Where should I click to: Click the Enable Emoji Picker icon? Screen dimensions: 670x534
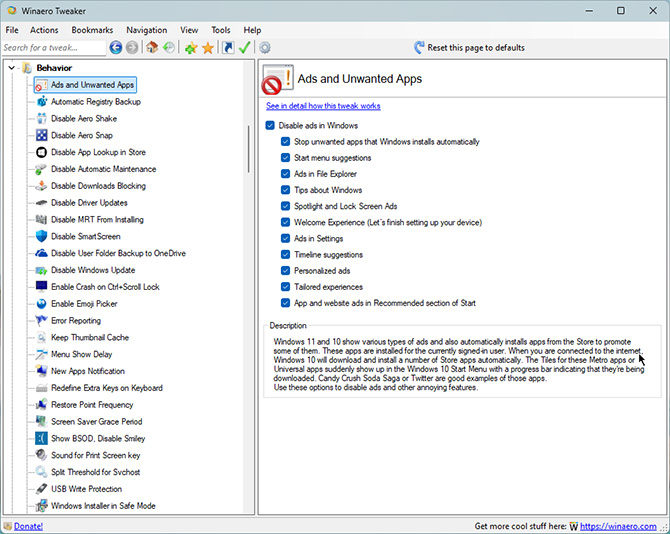(x=41, y=304)
